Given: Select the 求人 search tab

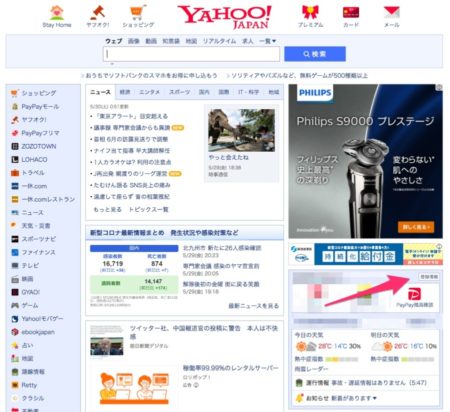Looking at the screenshot, I should tap(247, 41).
